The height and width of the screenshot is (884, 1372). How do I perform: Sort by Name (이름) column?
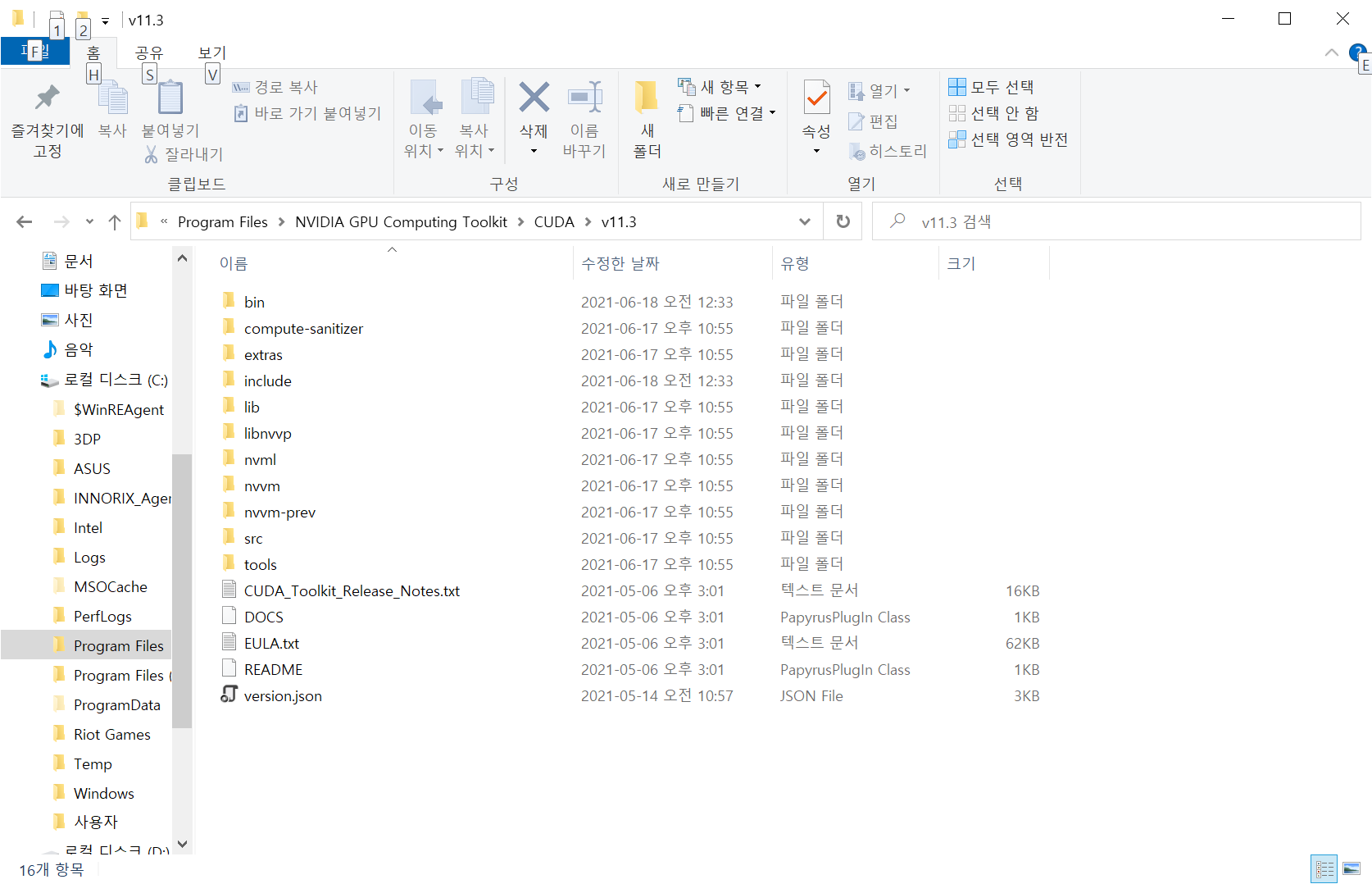coord(392,263)
